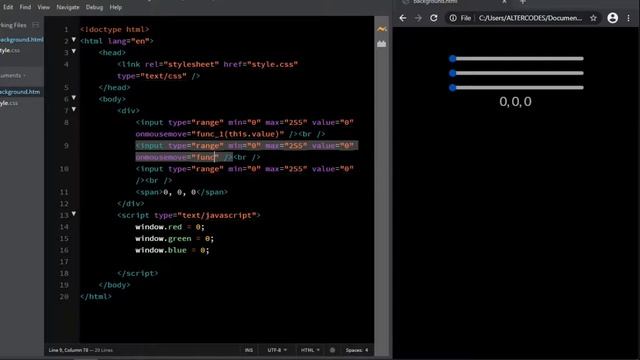The height and width of the screenshot is (360, 640).
Task: Open Chrome's three-dot menu
Action: 629,18
